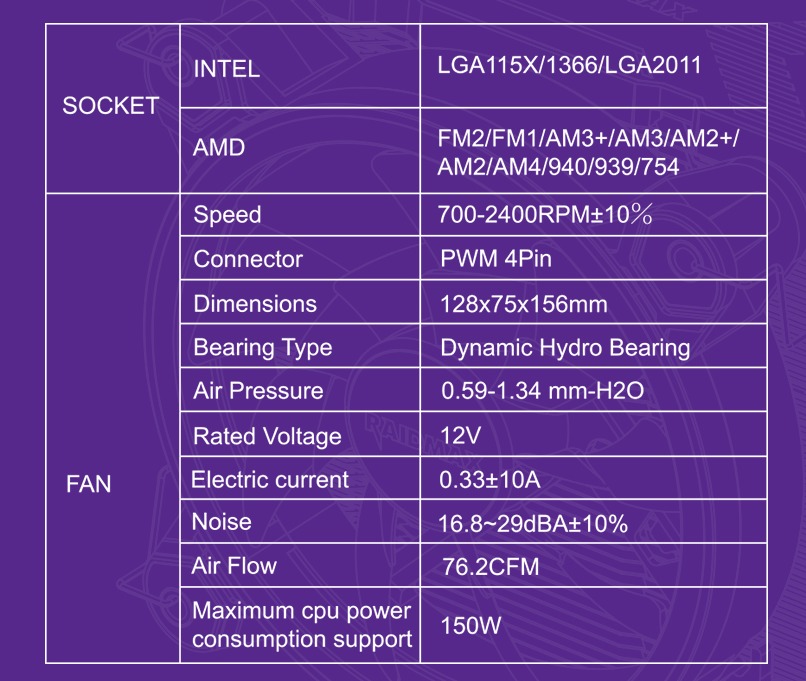Click the FM2/FM1/AM3+ AMD socket list

588,152
